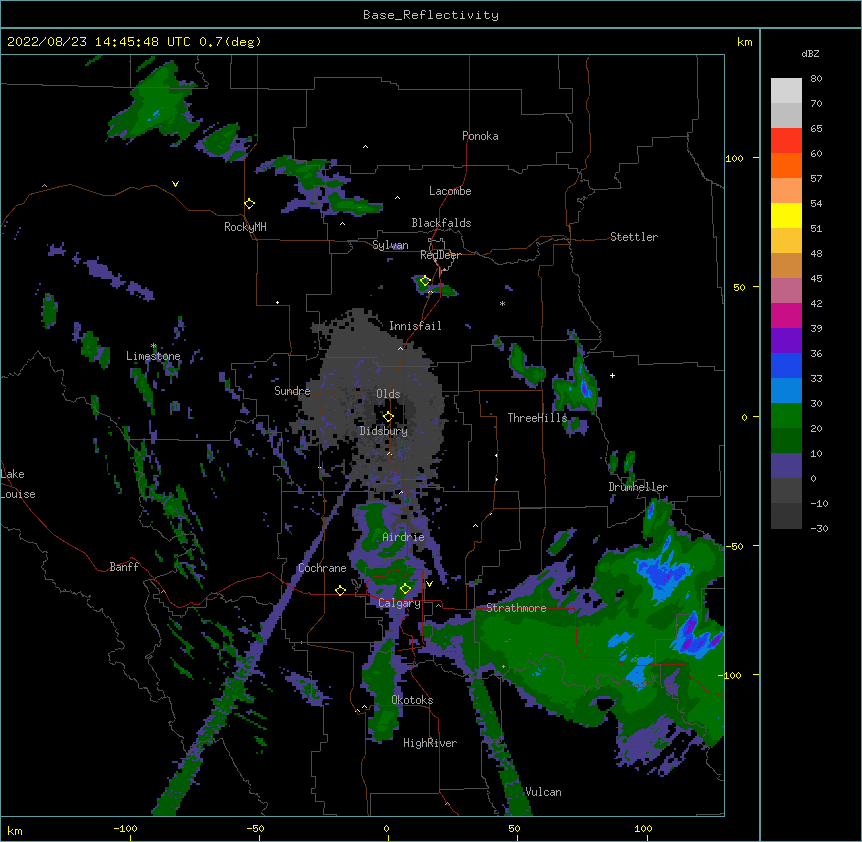Select the 42 dBZ magenta legend swatch
Image resolution: width=862 pixels, height=842 pixels.
click(786, 315)
